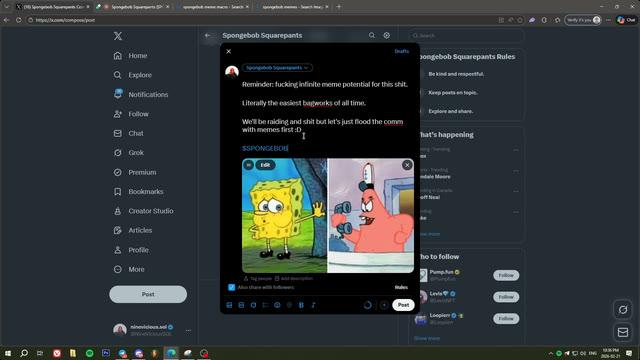Open Grok from the sidebar
640x360 pixels.
[129, 153]
